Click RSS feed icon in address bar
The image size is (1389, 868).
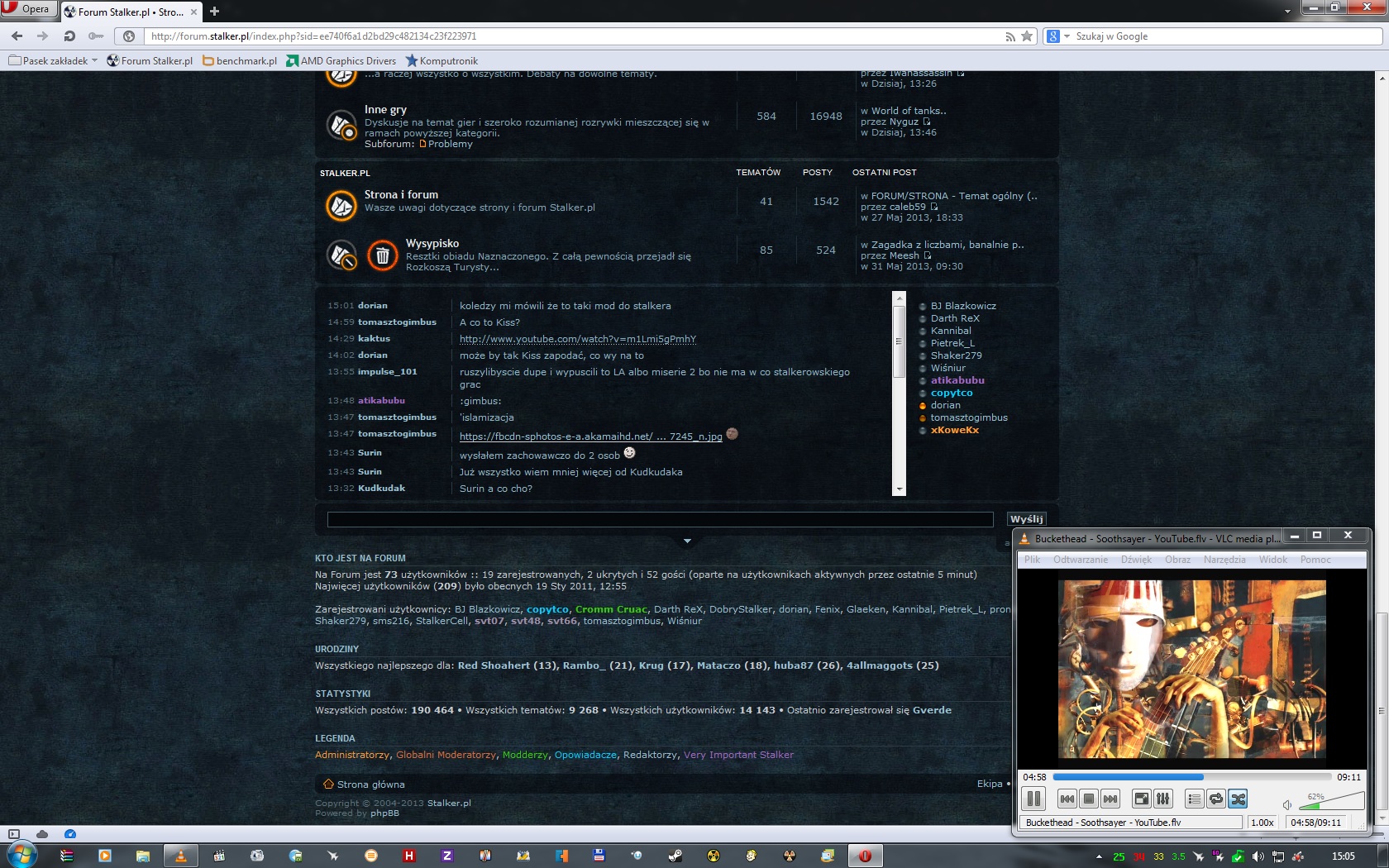[x=1010, y=36]
